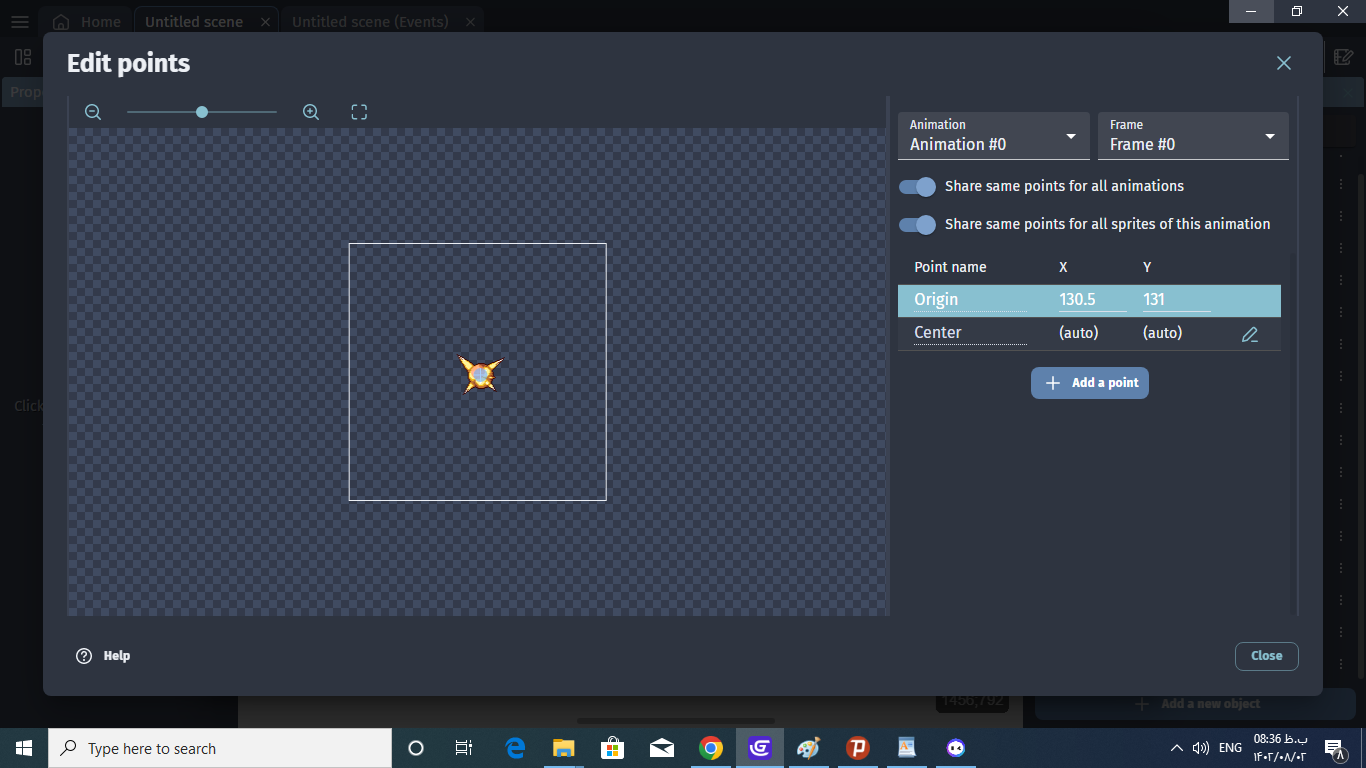Click the zoom level slider handle
Screen dimensions: 1366x768
pyautogui.click(x=202, y=112)
